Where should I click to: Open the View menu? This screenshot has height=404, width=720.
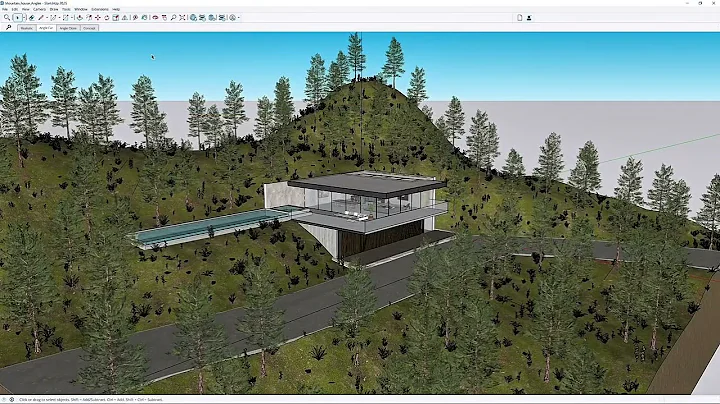point(26,9)
